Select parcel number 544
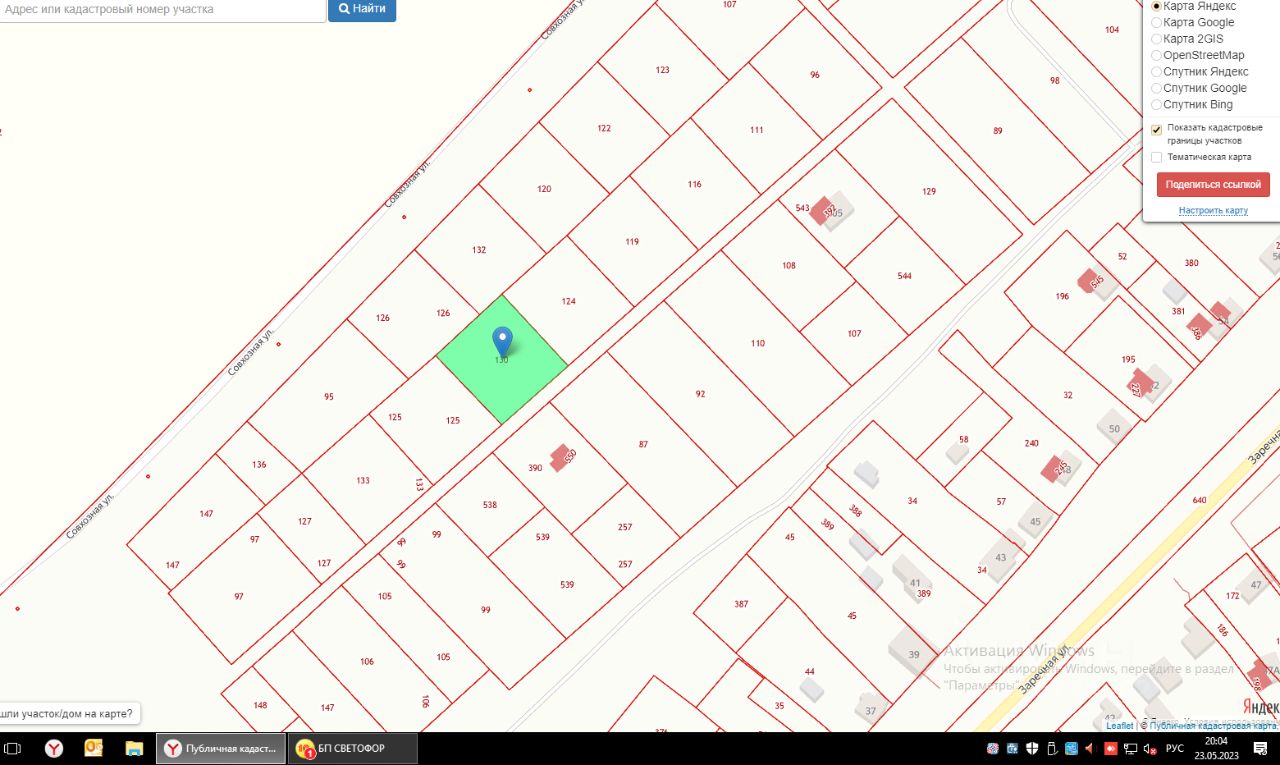The height and width of the screenshot is (765, 1280). 905,275
